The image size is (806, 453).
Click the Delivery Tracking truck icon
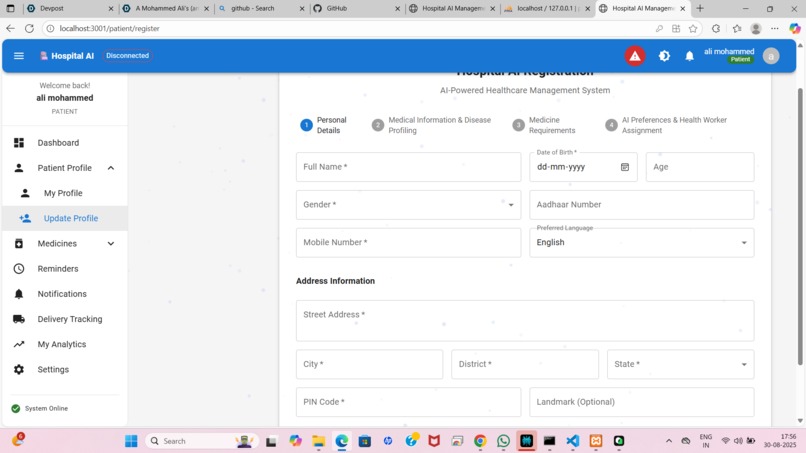point(19,319)
